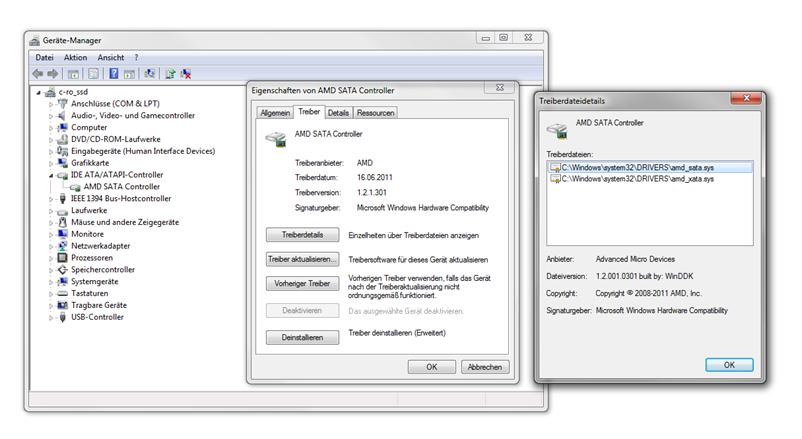The image size is (802, 439).
Task: Click the Anschlüsse (COM & LPT) port icon
Action: (x=62, y=103)
